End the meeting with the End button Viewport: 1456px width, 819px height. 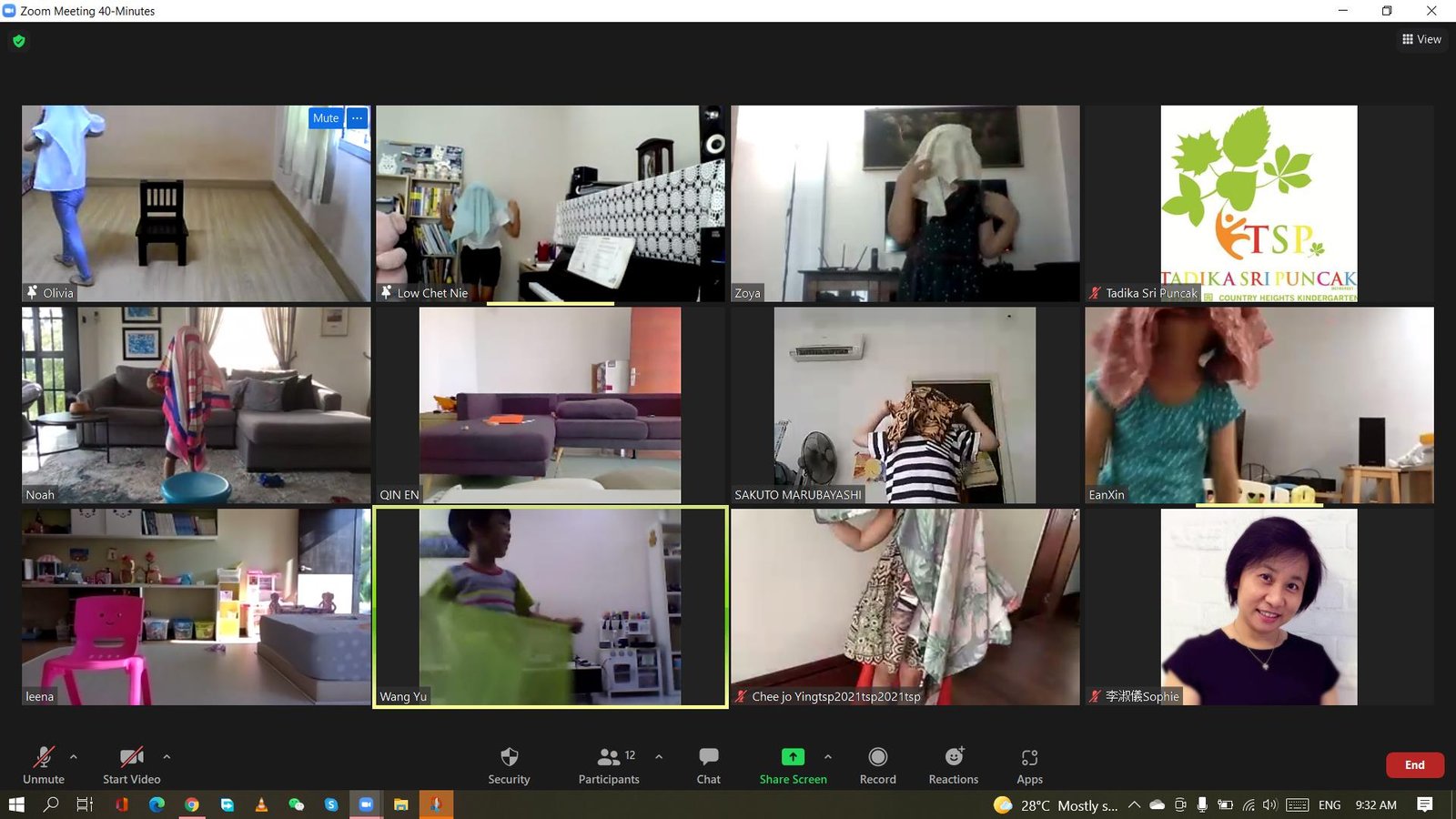click(x=1414, y=765)
